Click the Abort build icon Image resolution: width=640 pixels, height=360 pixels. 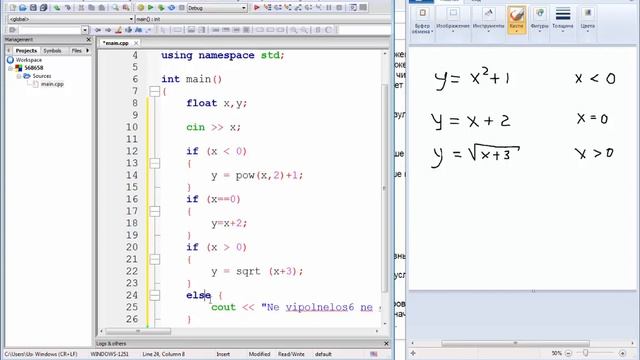182,8
